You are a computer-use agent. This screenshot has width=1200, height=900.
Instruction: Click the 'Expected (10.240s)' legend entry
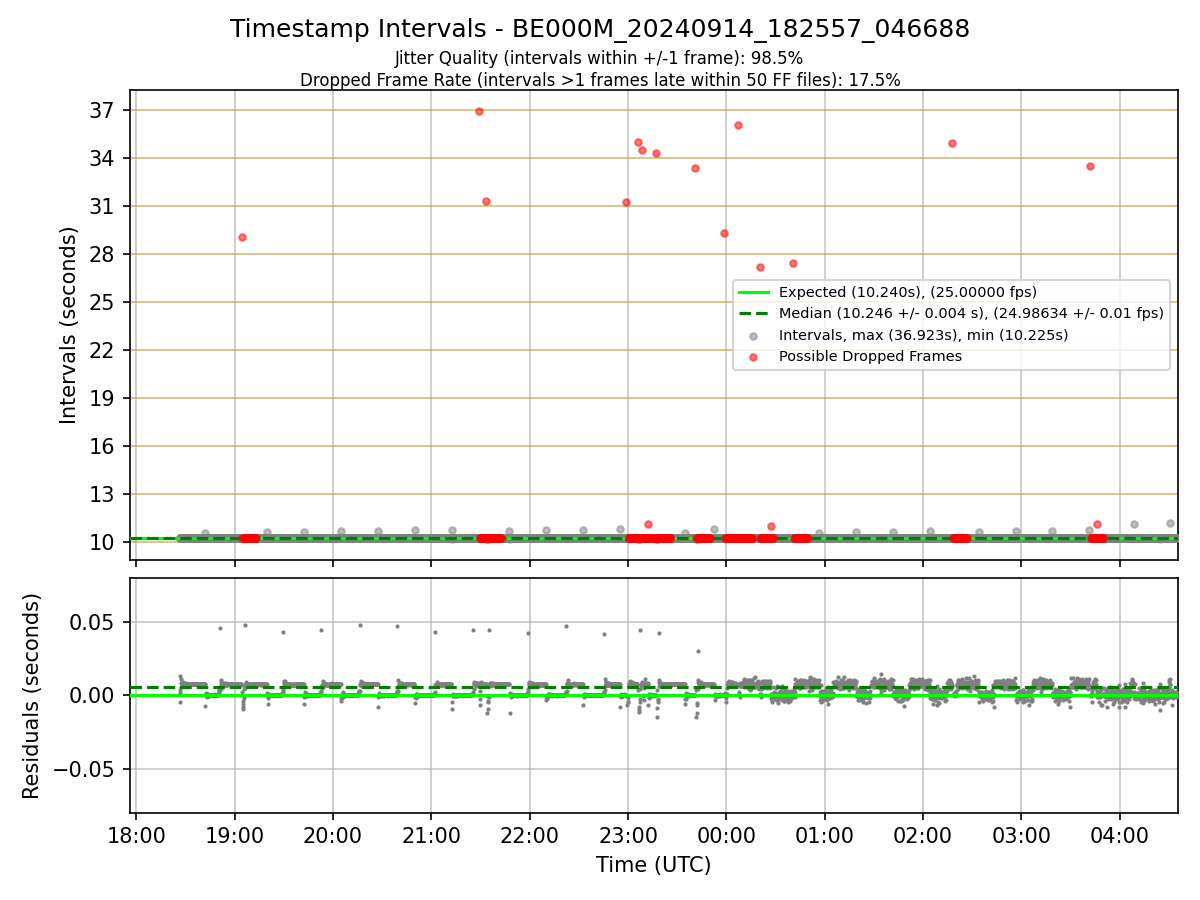[907, 292]
